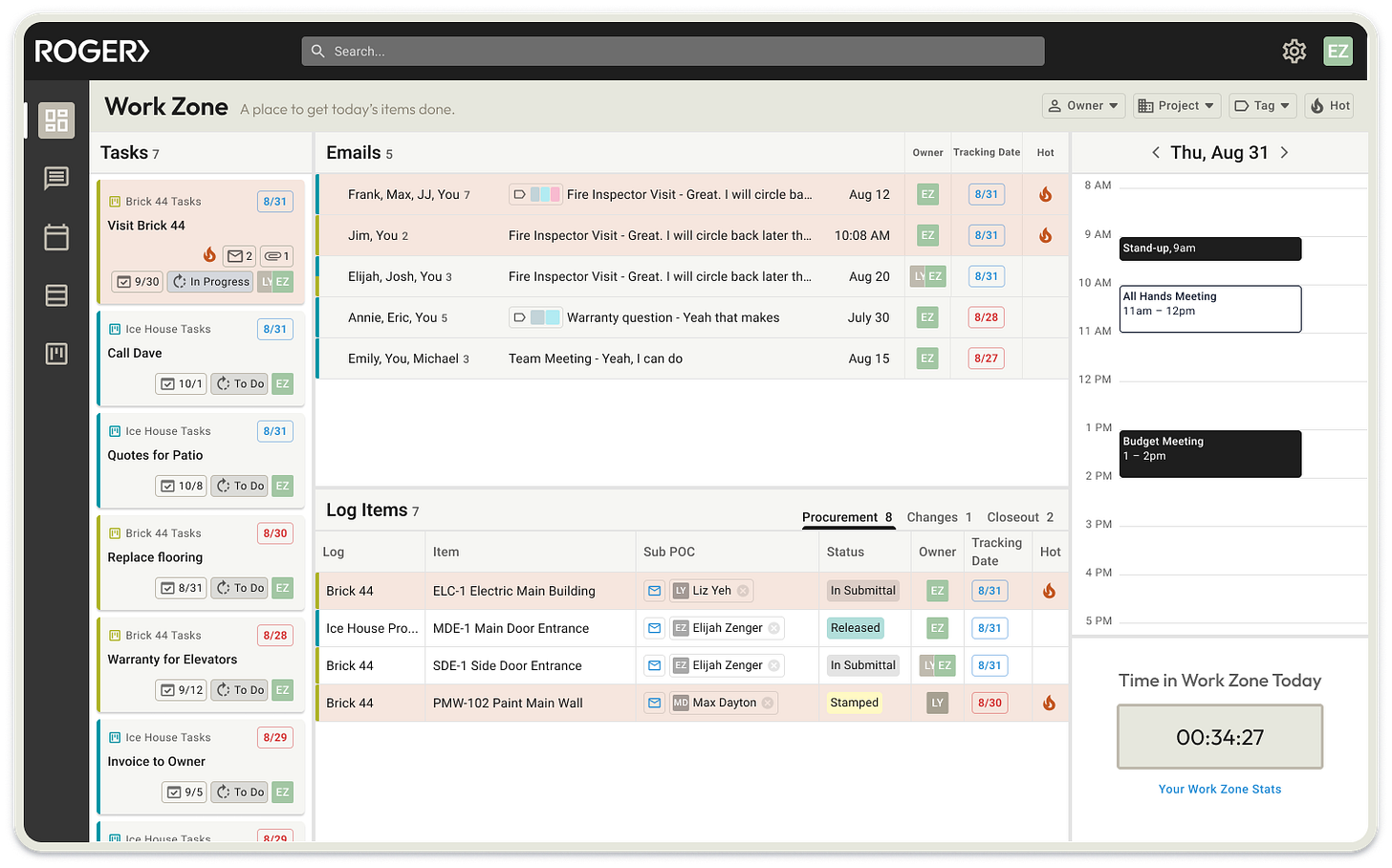
Task: Open the board sidebar icon
Action: [x=56, y=354]
